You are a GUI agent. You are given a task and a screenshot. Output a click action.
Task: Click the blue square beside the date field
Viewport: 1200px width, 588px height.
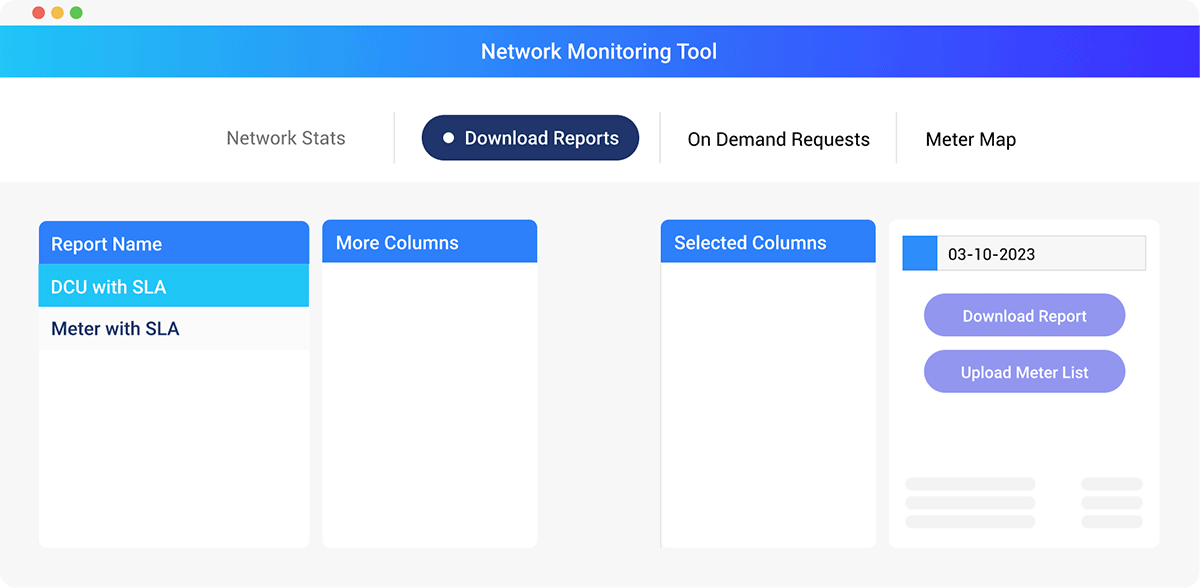click(919, 254)
